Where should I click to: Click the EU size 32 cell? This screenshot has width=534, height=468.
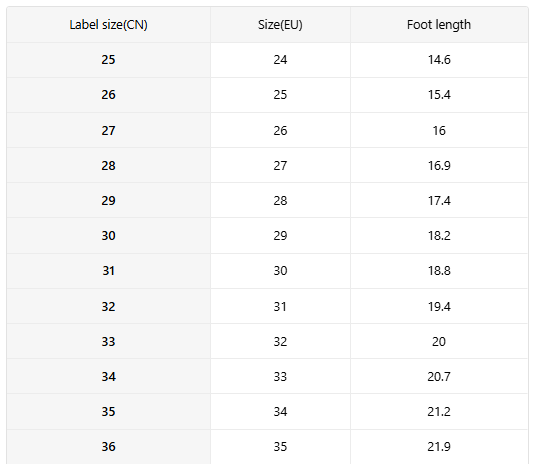(x=280, y=341)
